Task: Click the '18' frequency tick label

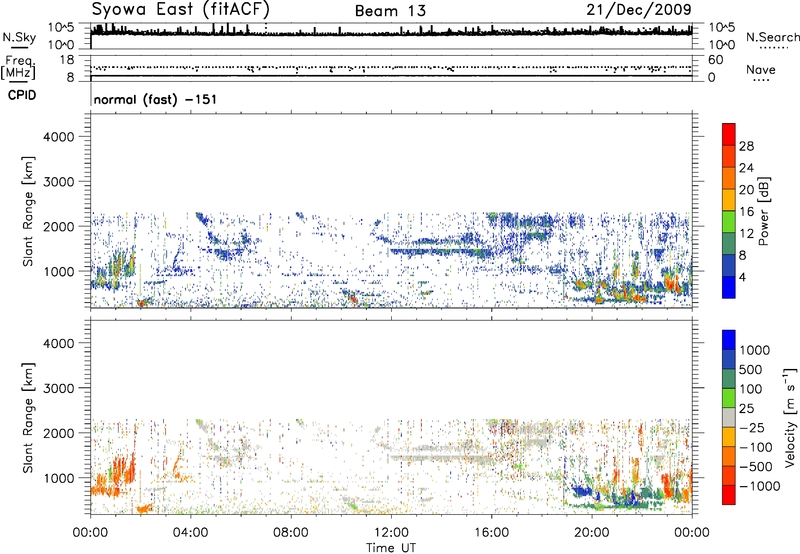Action: pos(66,60)
